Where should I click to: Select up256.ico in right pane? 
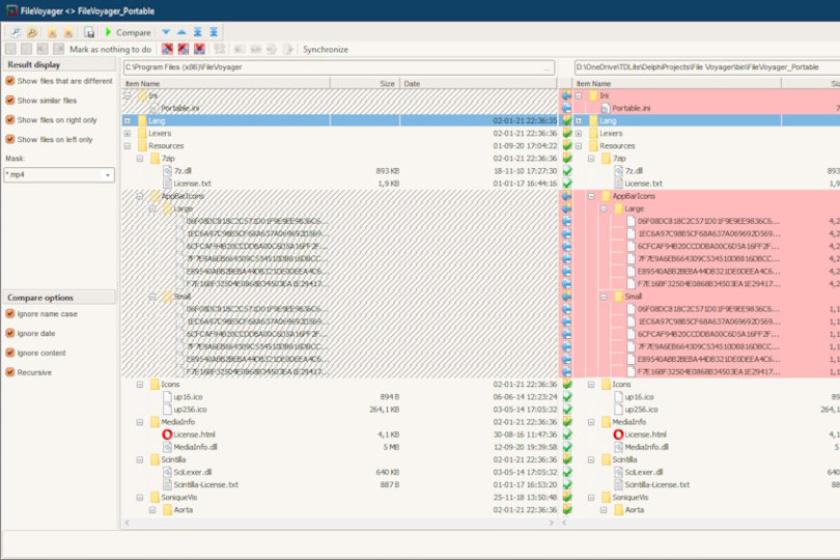(641, 409)
